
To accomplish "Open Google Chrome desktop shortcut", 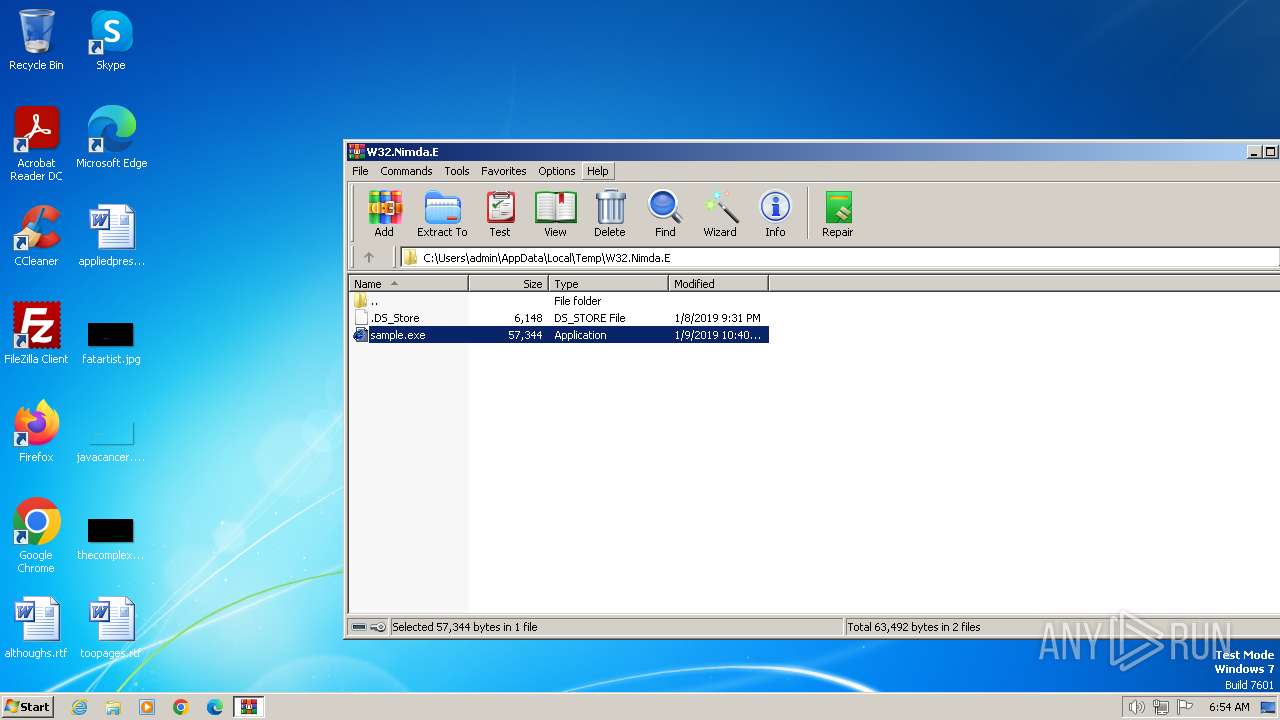I will 36,536.
